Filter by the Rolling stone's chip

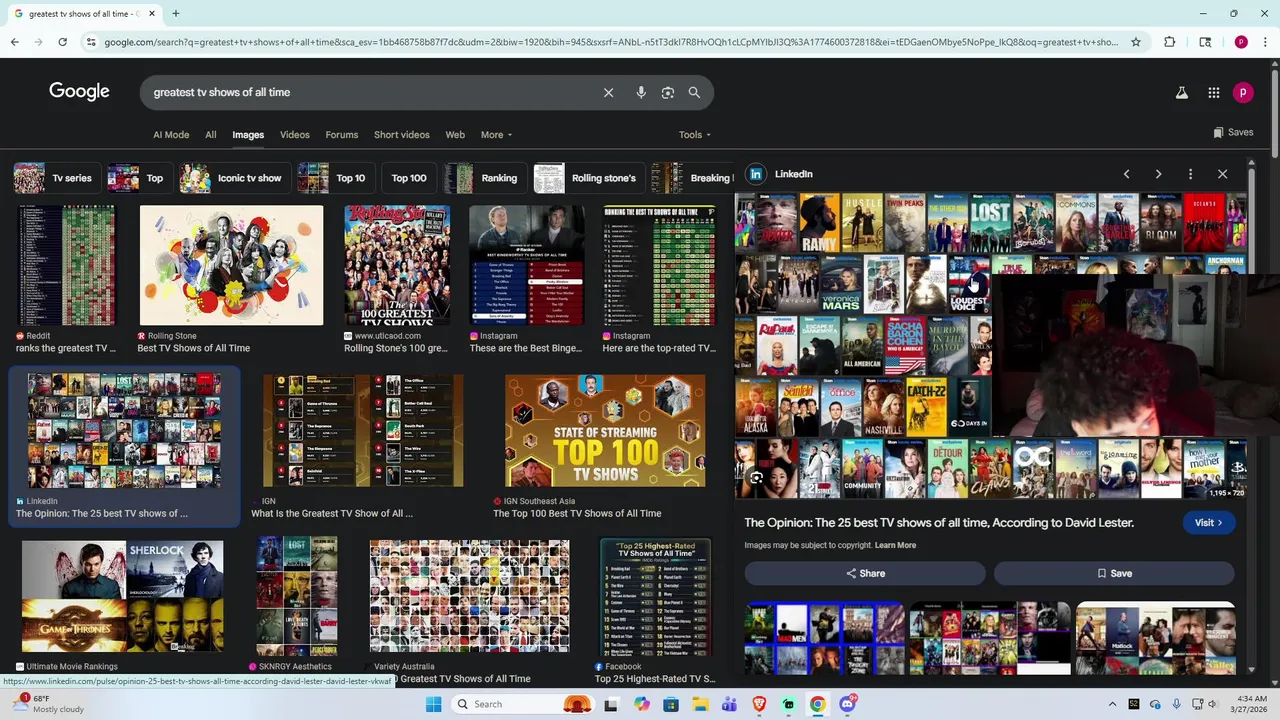(588, 178)
